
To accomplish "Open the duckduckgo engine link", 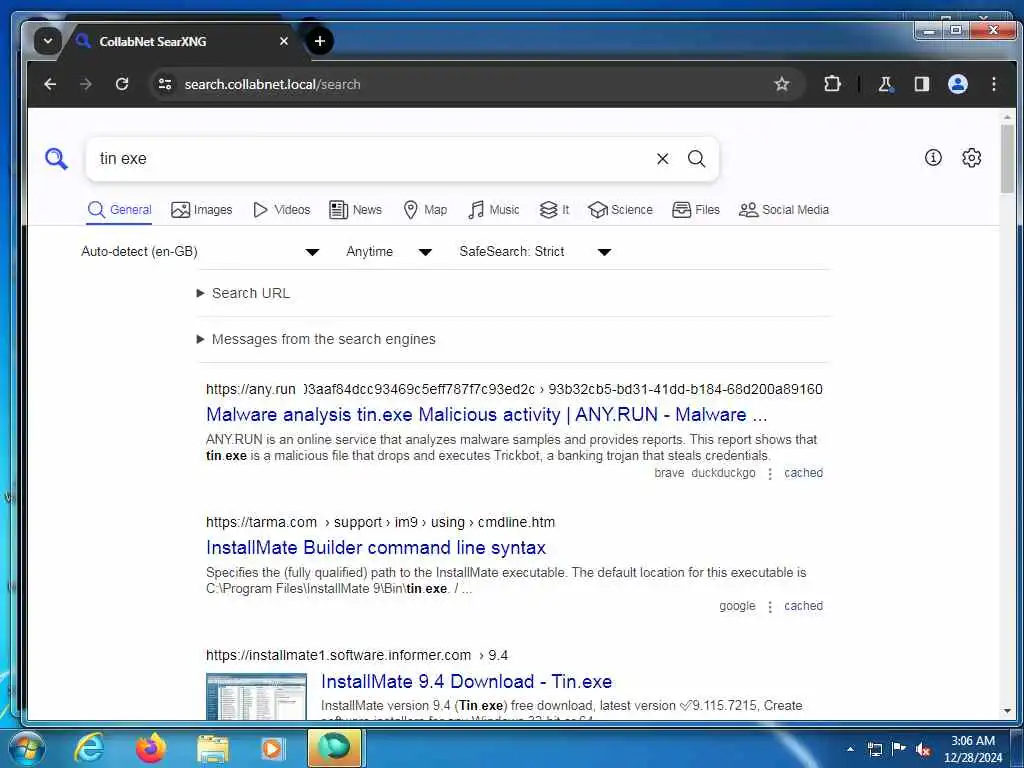I will pyautogui.click(x=723, y=473).
